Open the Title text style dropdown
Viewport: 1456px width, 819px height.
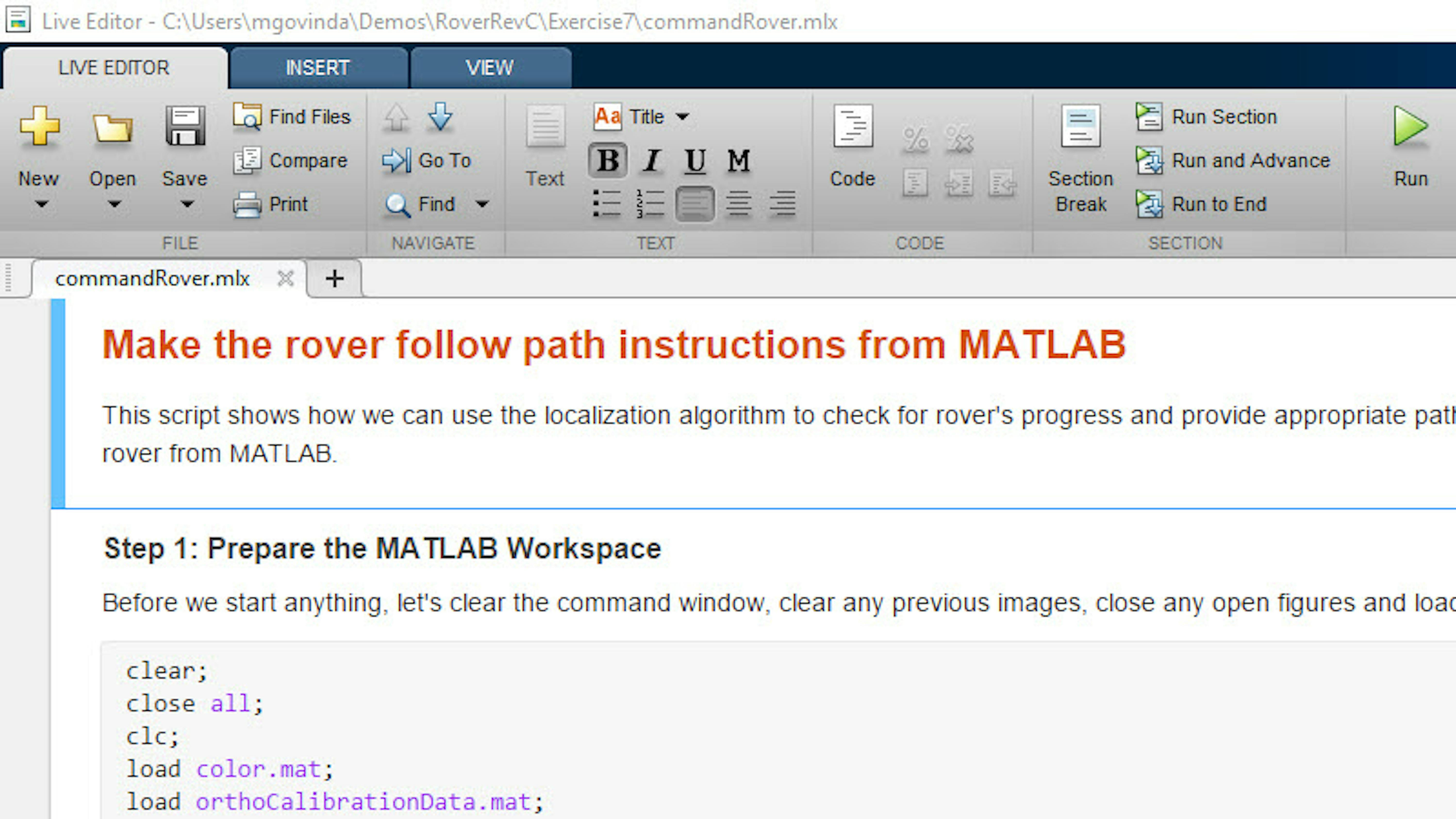(x=642, y=116)
